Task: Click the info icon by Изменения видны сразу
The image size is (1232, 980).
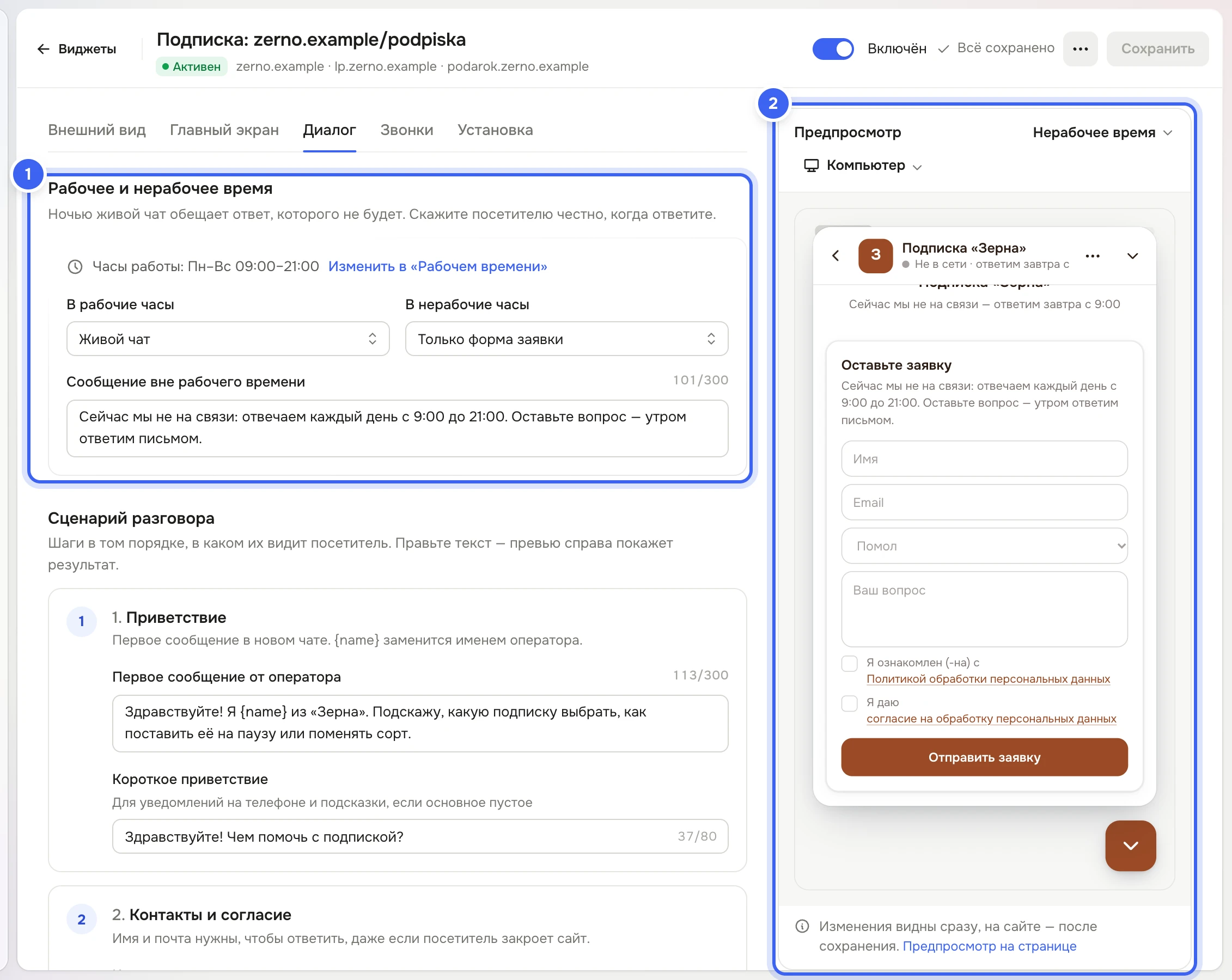Action: tap(802, 926)
